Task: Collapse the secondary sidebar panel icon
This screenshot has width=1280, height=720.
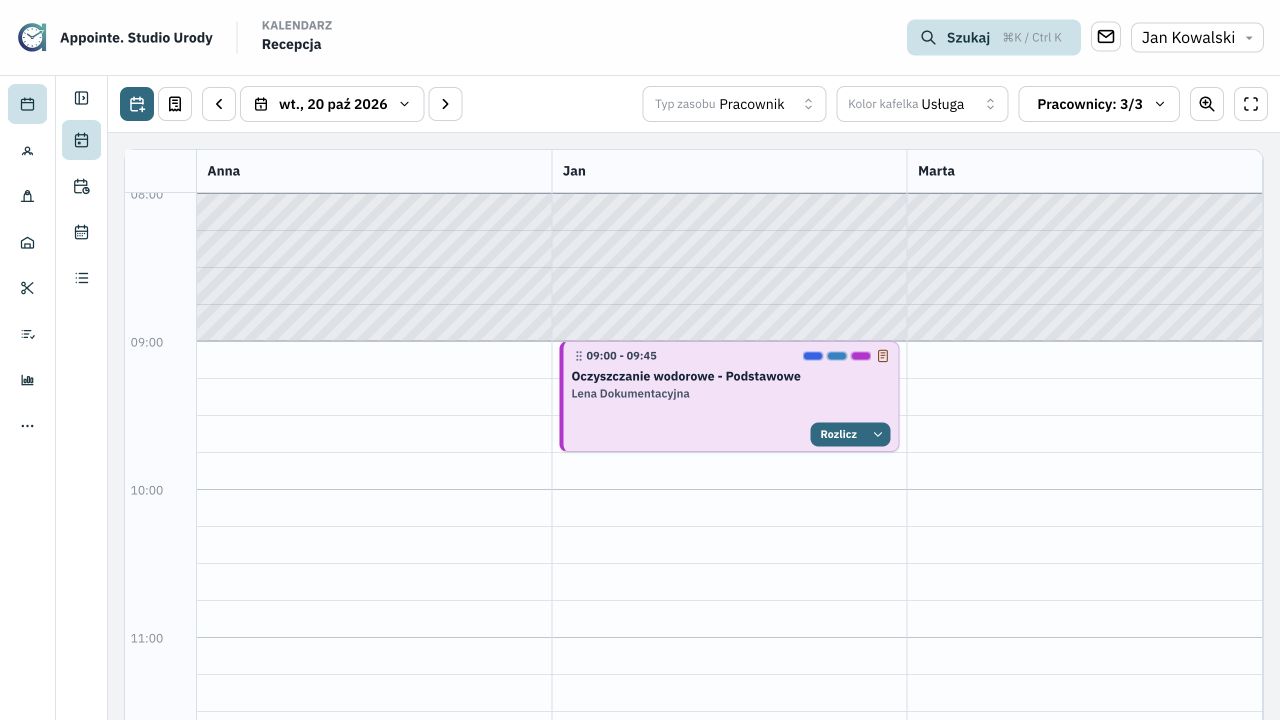Action: [82, 98]
